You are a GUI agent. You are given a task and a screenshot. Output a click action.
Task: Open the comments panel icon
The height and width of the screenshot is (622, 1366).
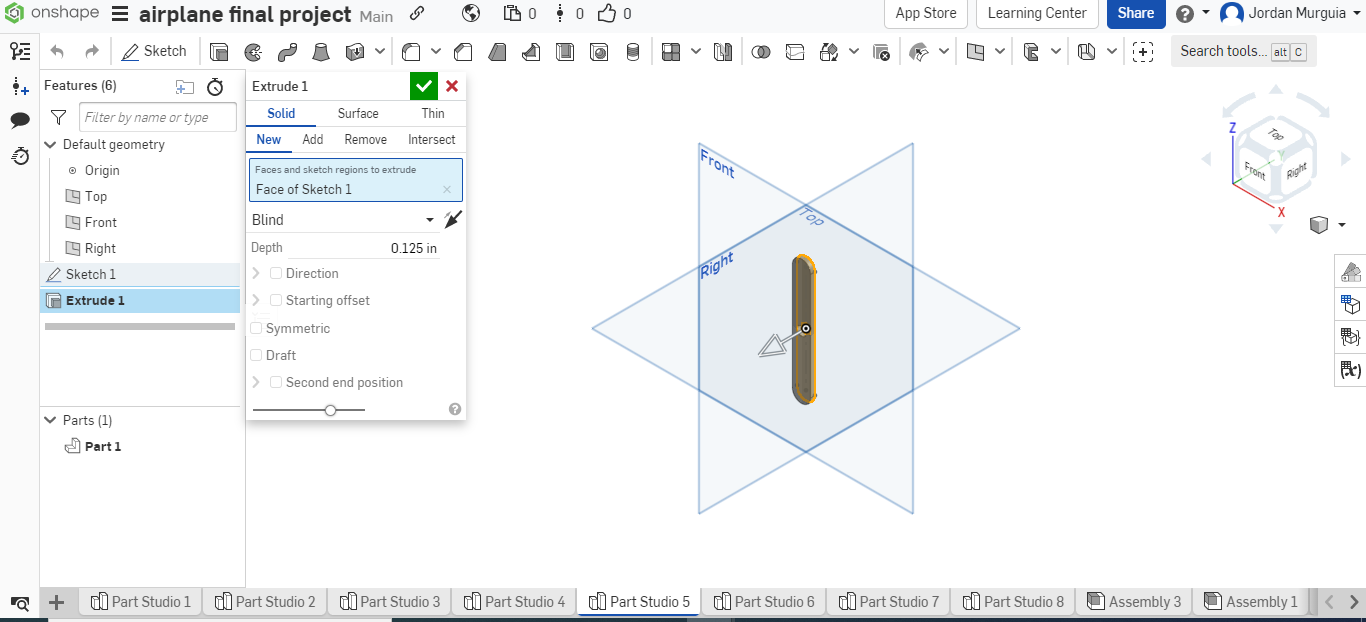[x=20, y=120]
